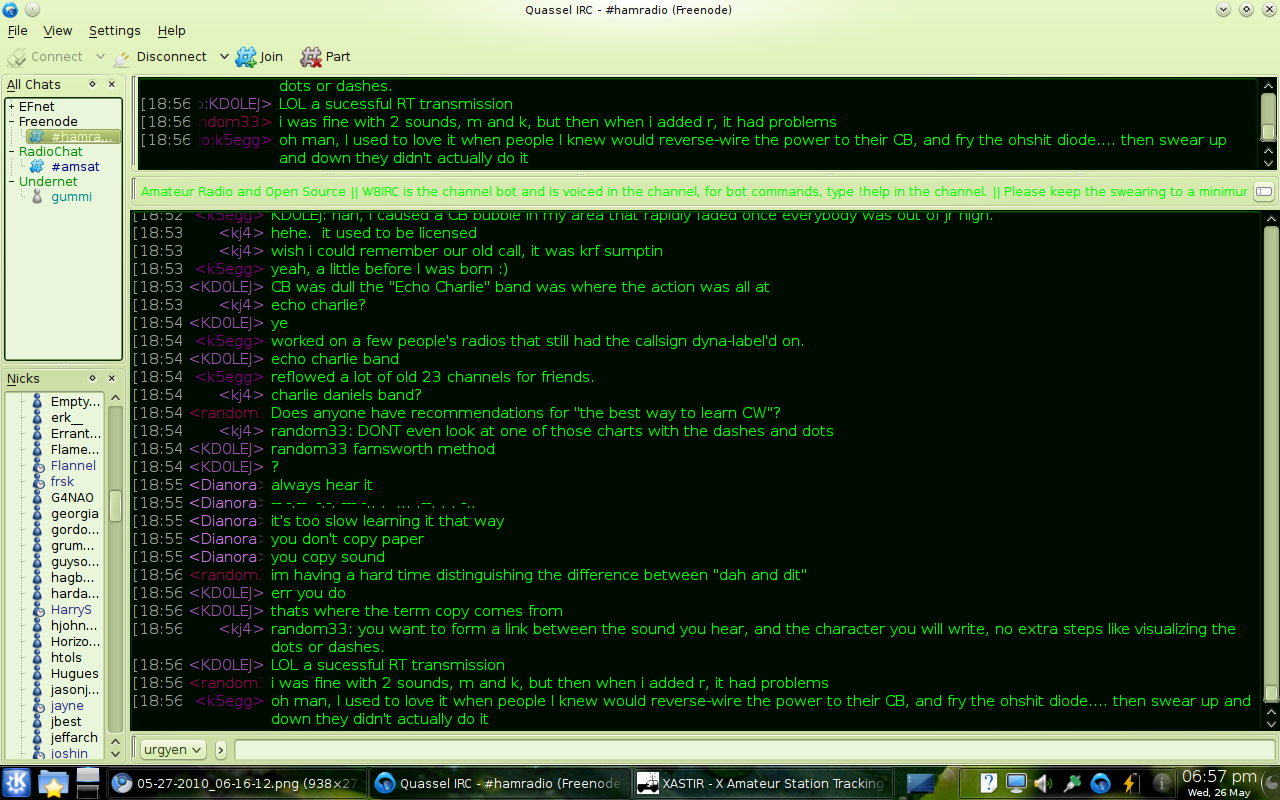Select nick G4NAO in the list
This screenshot has height=800, width=1280.
point(72,498)
